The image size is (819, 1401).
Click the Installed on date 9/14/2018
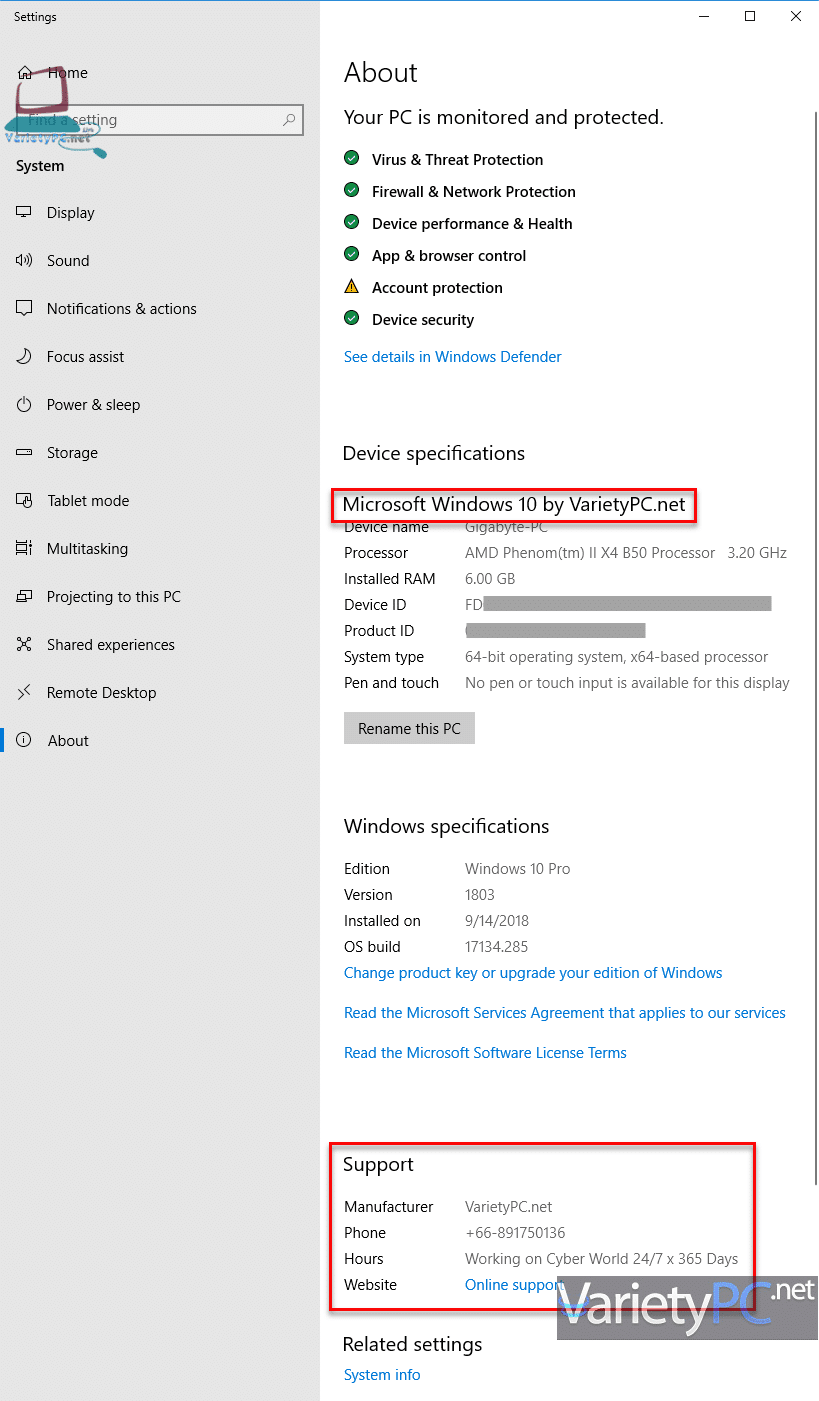497,921
